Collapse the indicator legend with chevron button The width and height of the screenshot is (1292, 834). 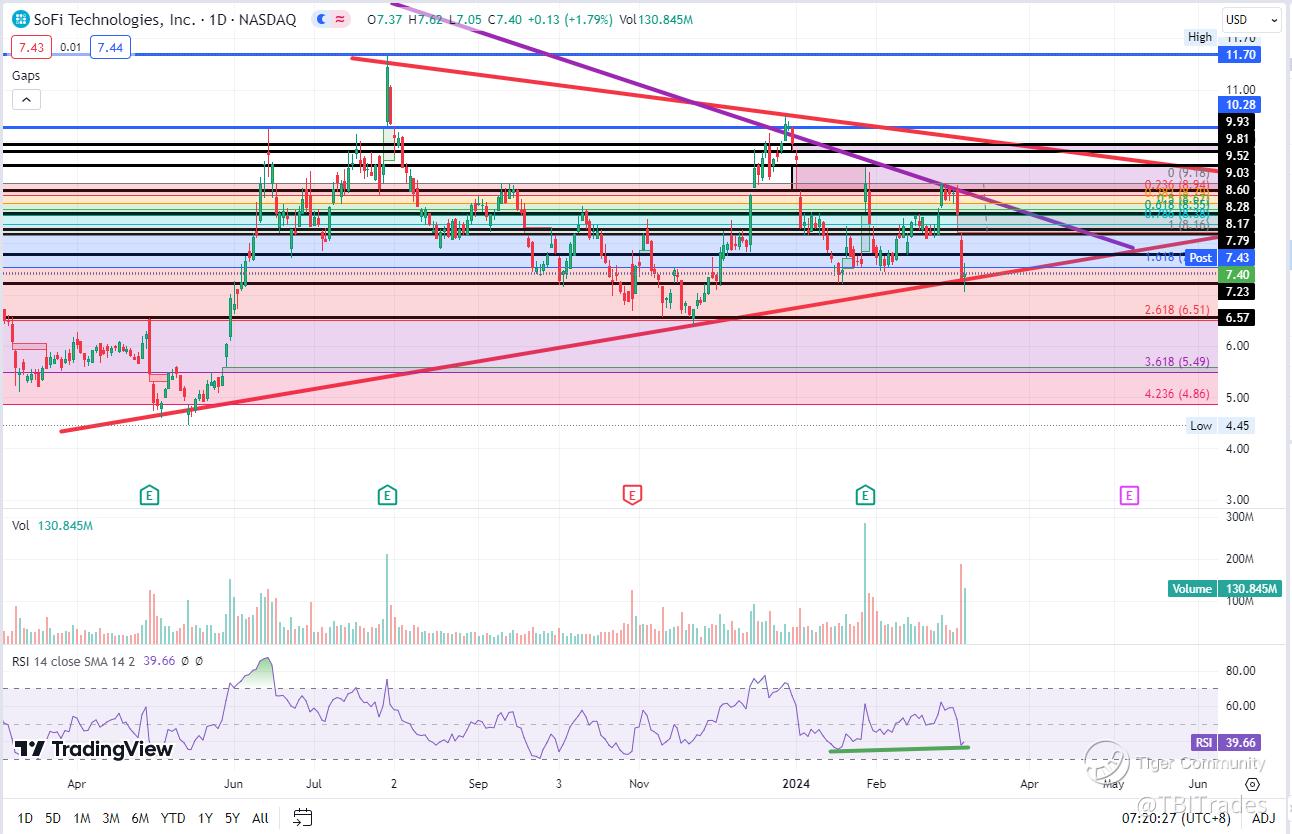coord(26,99)
